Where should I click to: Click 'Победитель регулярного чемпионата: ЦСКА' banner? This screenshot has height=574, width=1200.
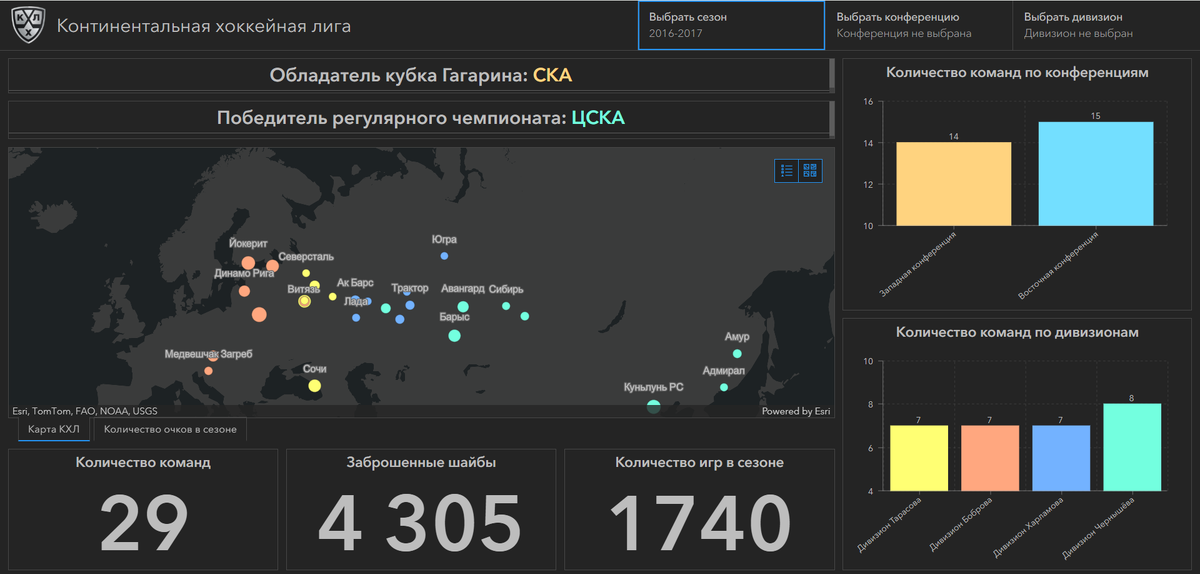421,118
